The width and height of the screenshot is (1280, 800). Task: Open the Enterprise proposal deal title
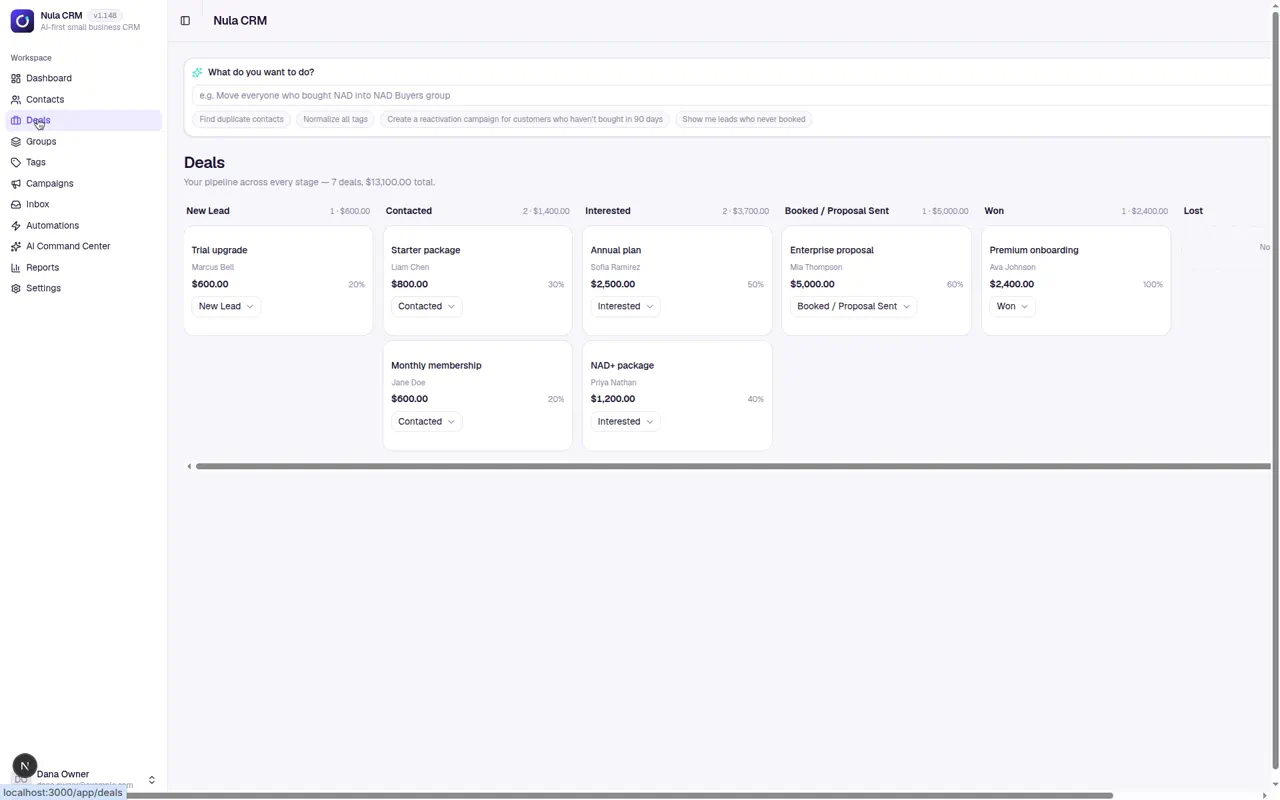click(832, 250)
